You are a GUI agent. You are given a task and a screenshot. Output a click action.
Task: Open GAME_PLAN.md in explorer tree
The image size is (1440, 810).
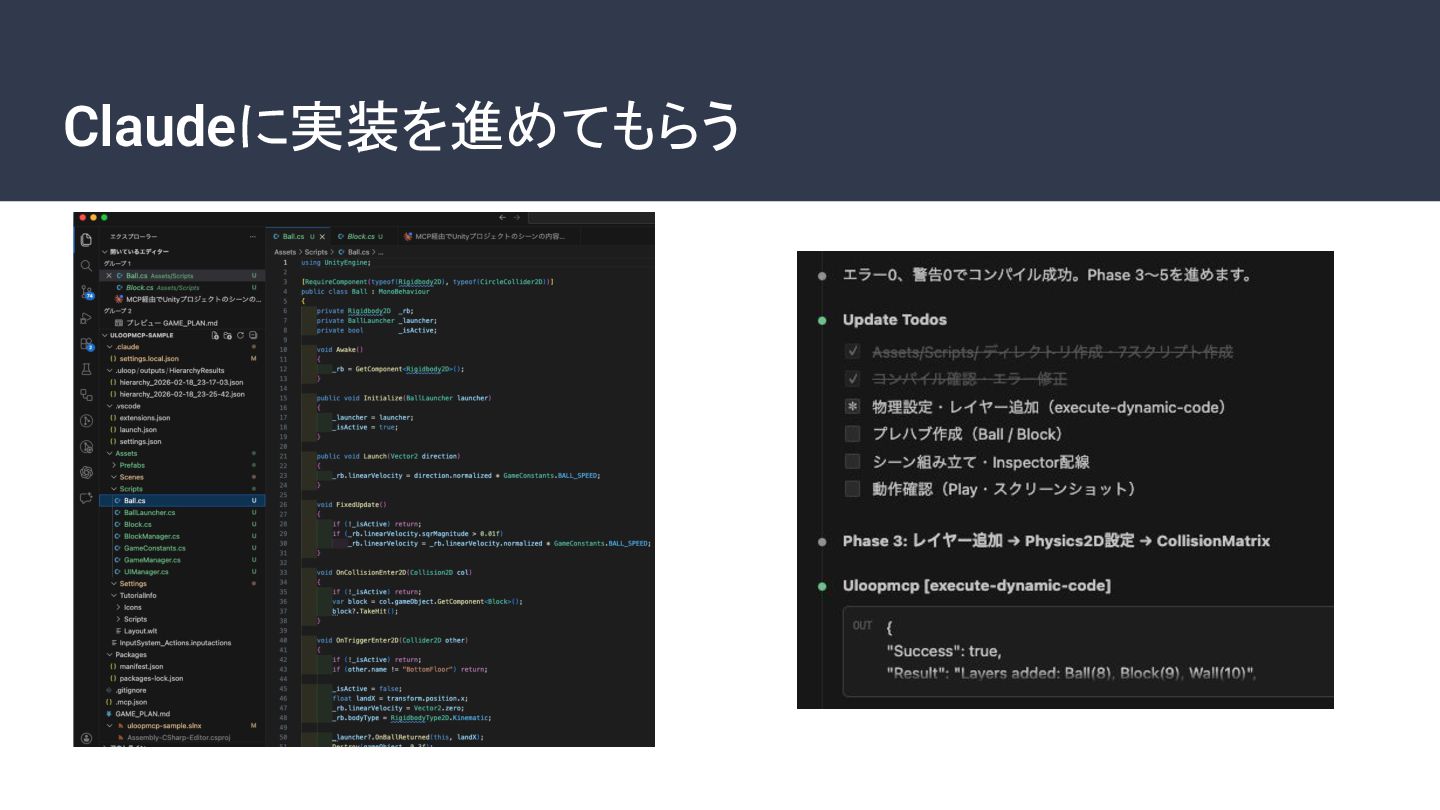click(x=182, y=714)
